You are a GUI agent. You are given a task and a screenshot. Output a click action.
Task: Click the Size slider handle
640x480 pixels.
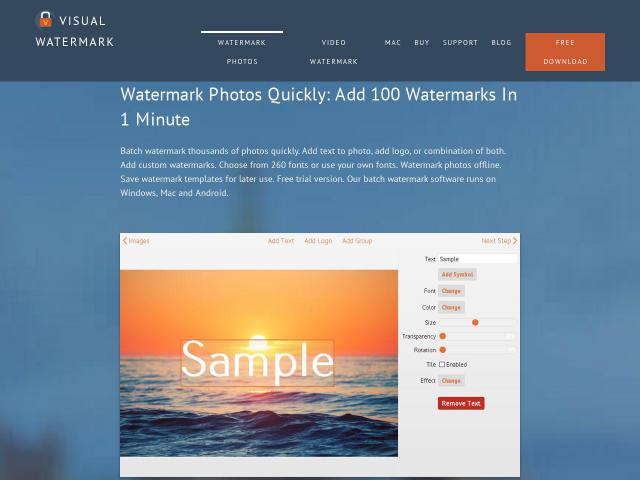coord(475,322)
